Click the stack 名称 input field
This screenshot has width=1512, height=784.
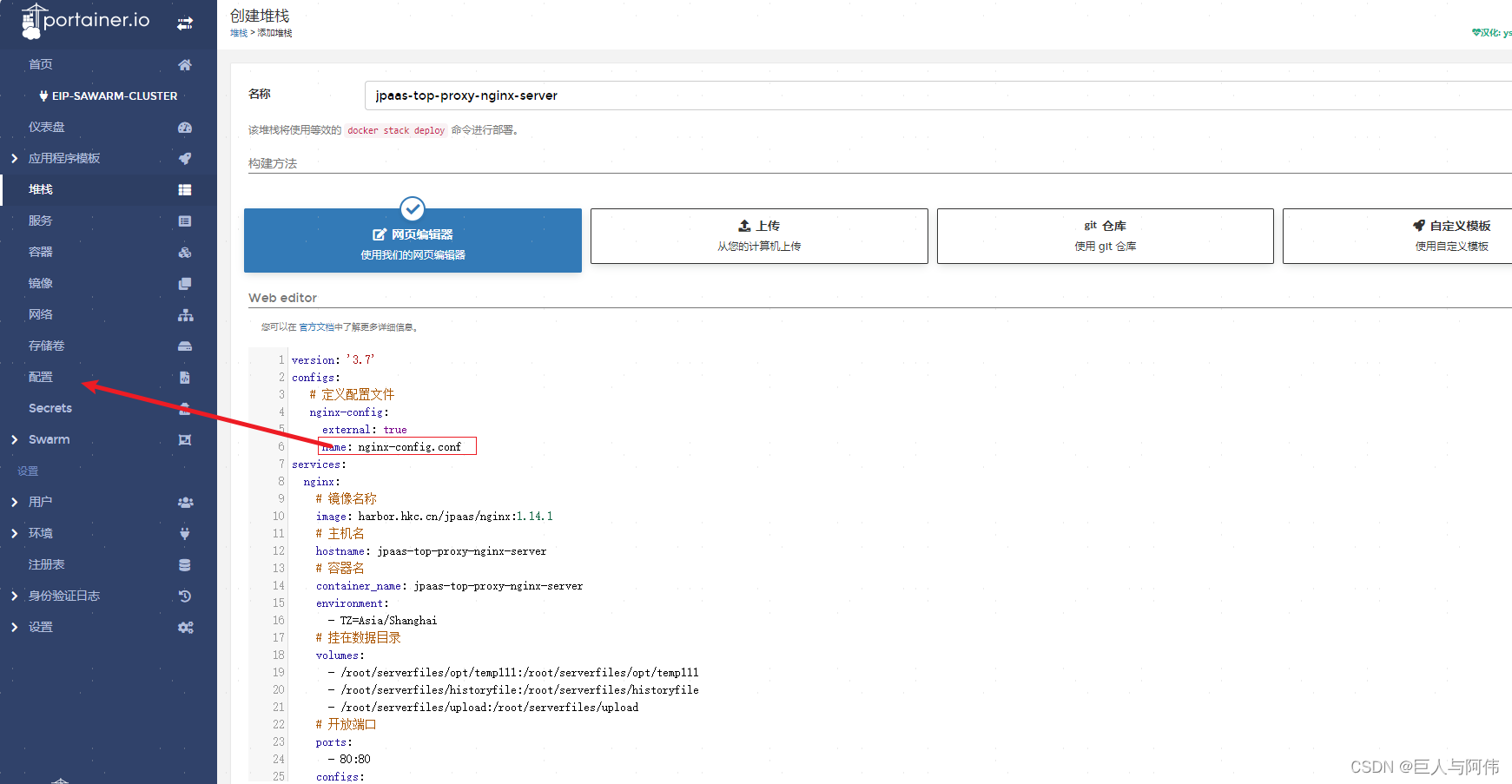click(938, 96)
